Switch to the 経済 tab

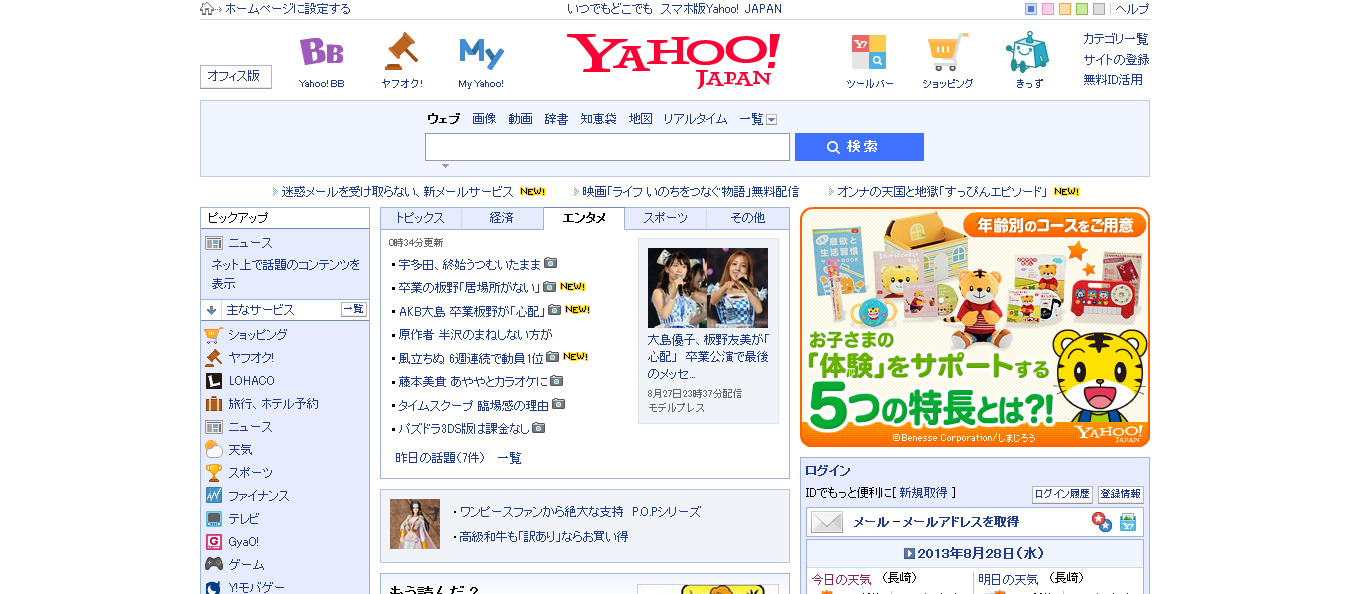click(502, 218)
